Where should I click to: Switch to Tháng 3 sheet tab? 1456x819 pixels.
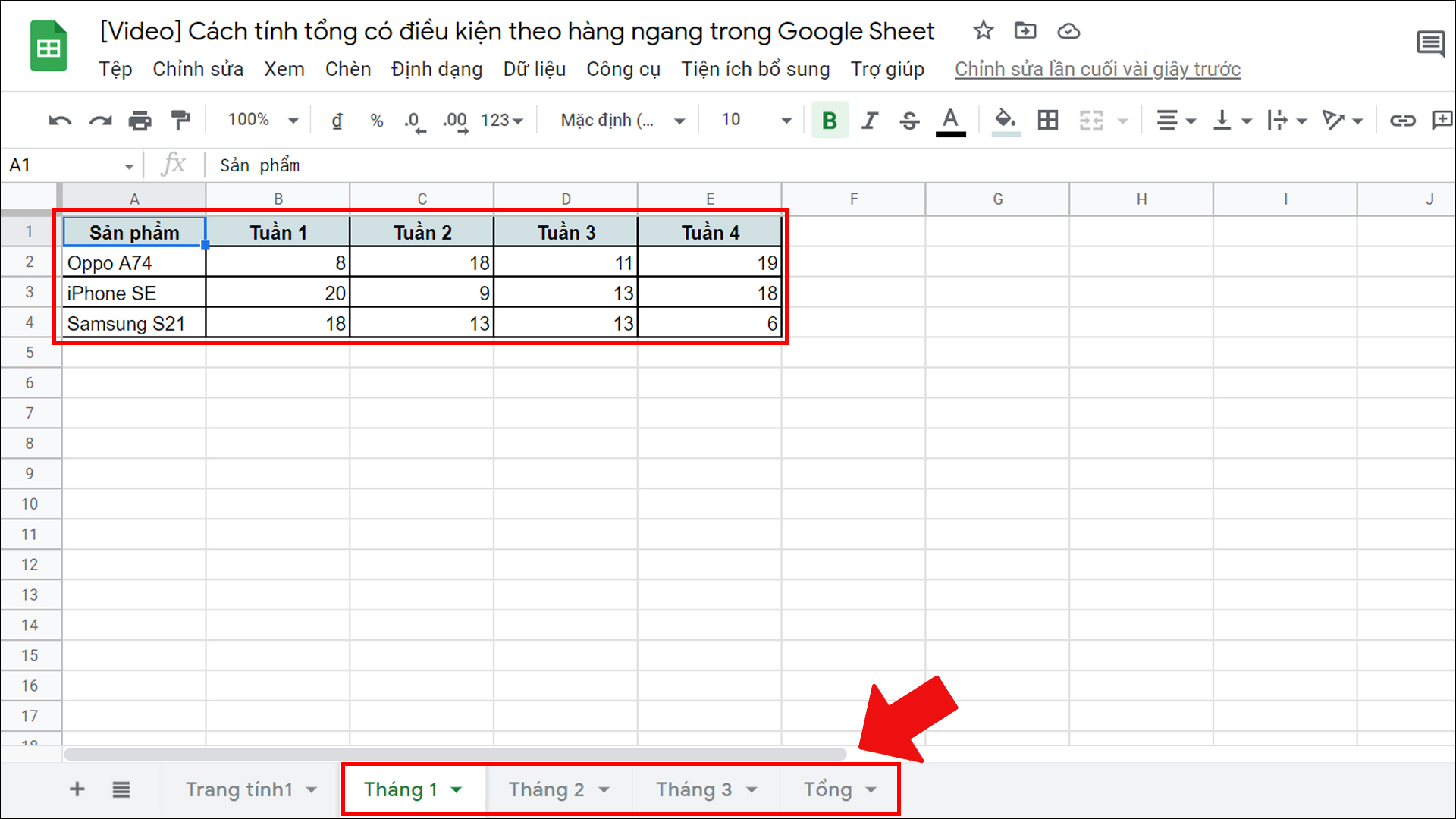pos(707,789)
